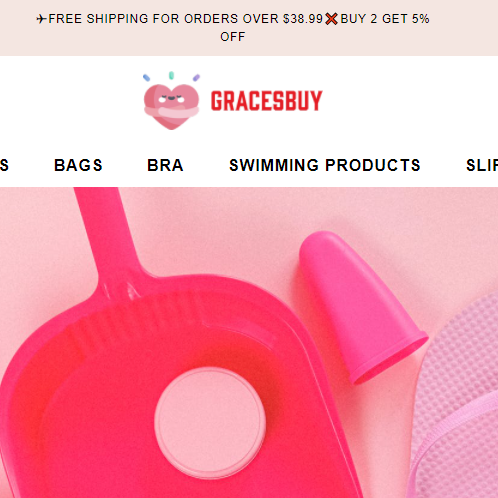The width and height of the screenshot is (498, 498).
Task: Open the BAGS menu category
Action: click(78, 165)
